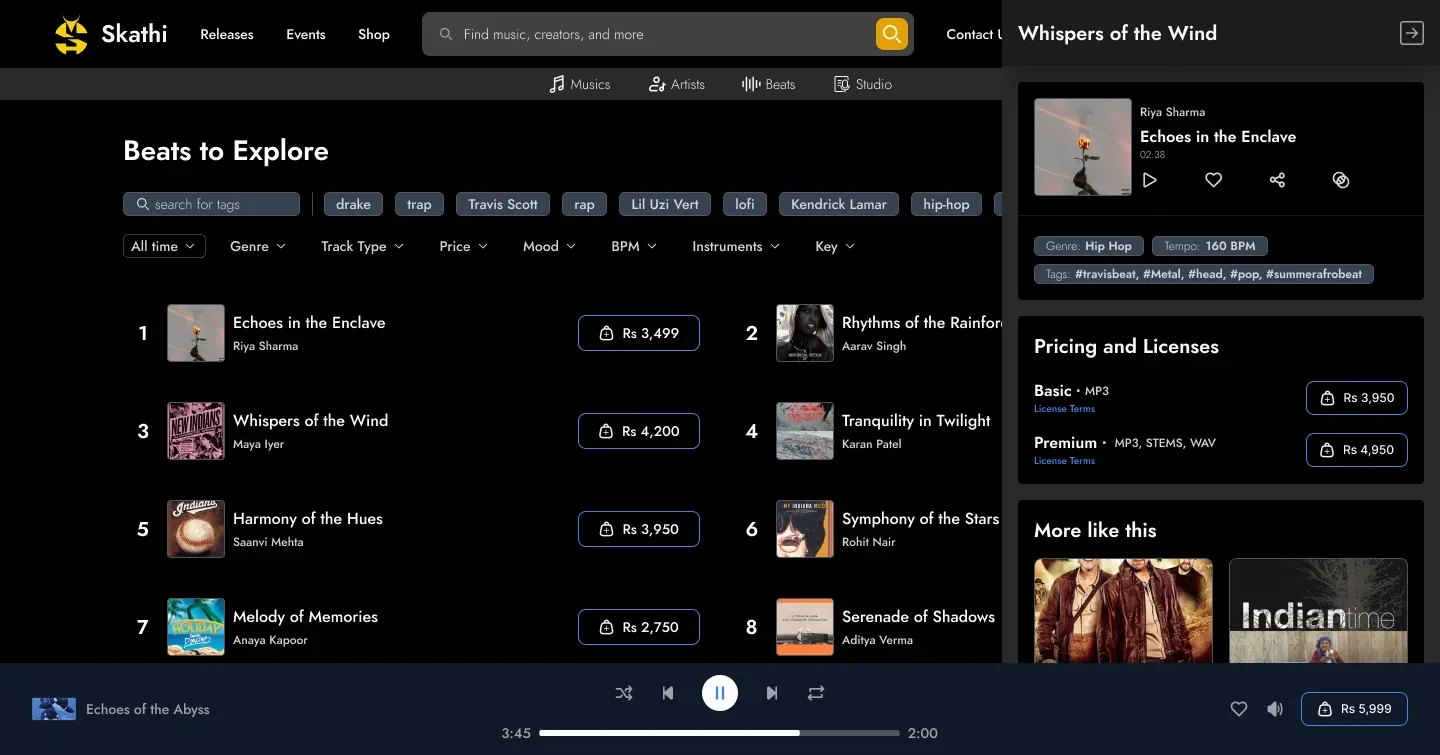
Task: Open the Beats tab
Action: click(x=769, y=84)
